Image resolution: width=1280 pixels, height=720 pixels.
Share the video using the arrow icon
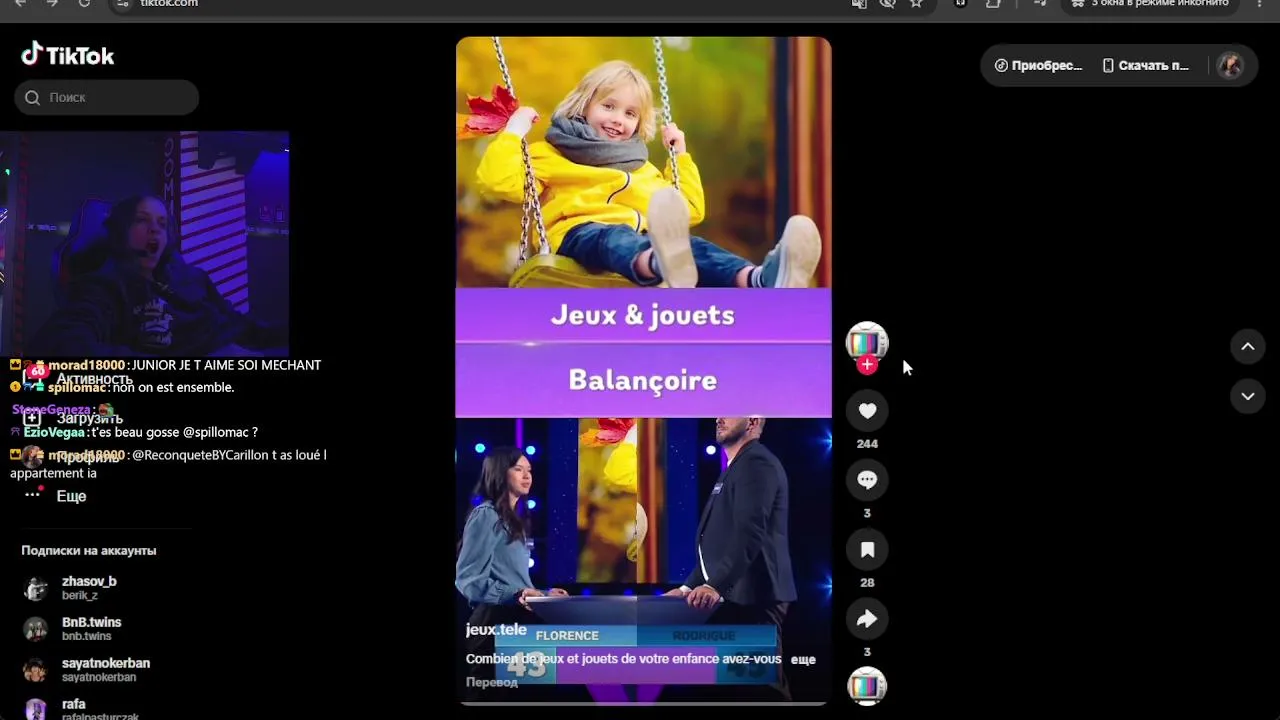(867, 619)
